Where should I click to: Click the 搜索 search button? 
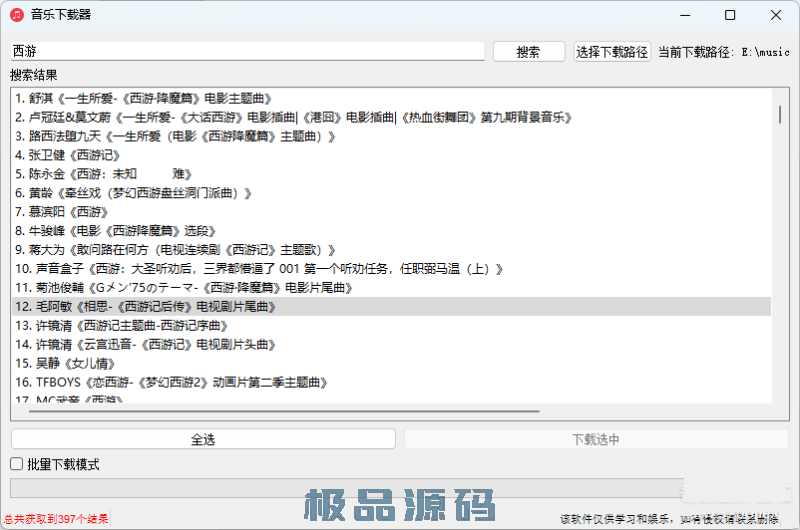528,52
